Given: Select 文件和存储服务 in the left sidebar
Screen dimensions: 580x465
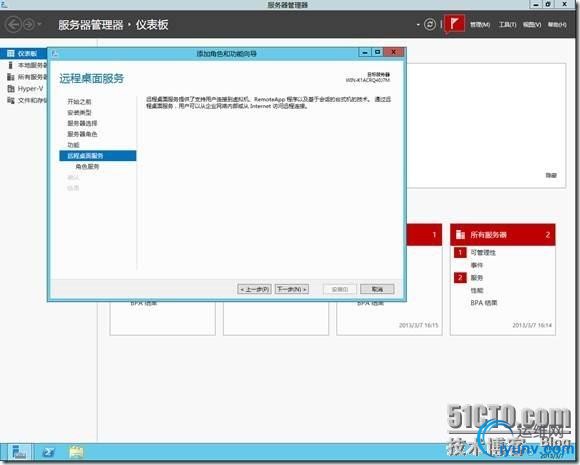Looking at the screenshot, I should pos(23,100).
